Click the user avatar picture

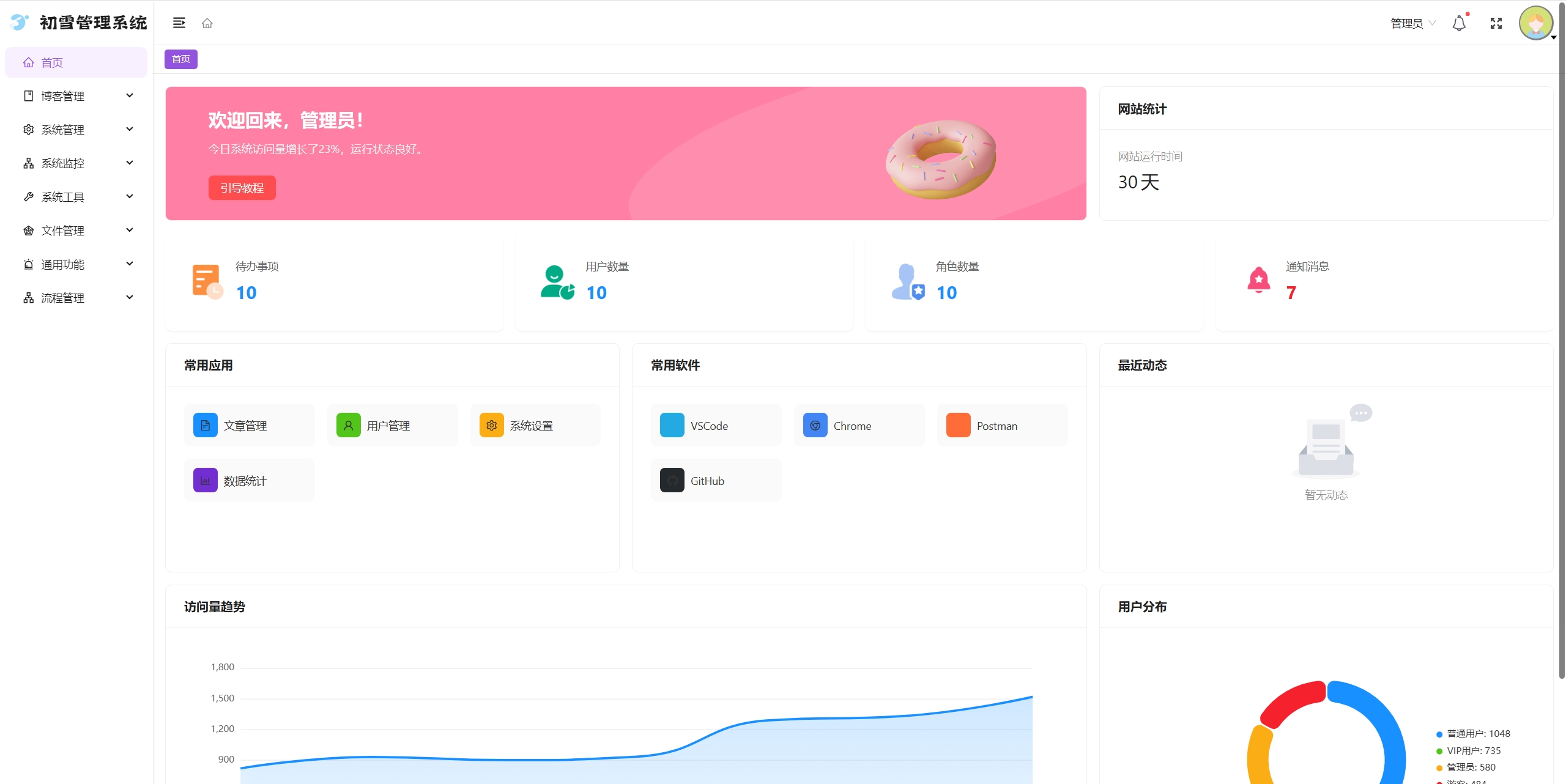1535,23
